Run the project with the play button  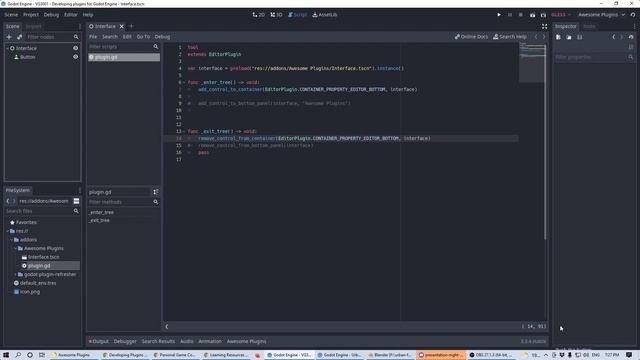click(x=499, y=15)
